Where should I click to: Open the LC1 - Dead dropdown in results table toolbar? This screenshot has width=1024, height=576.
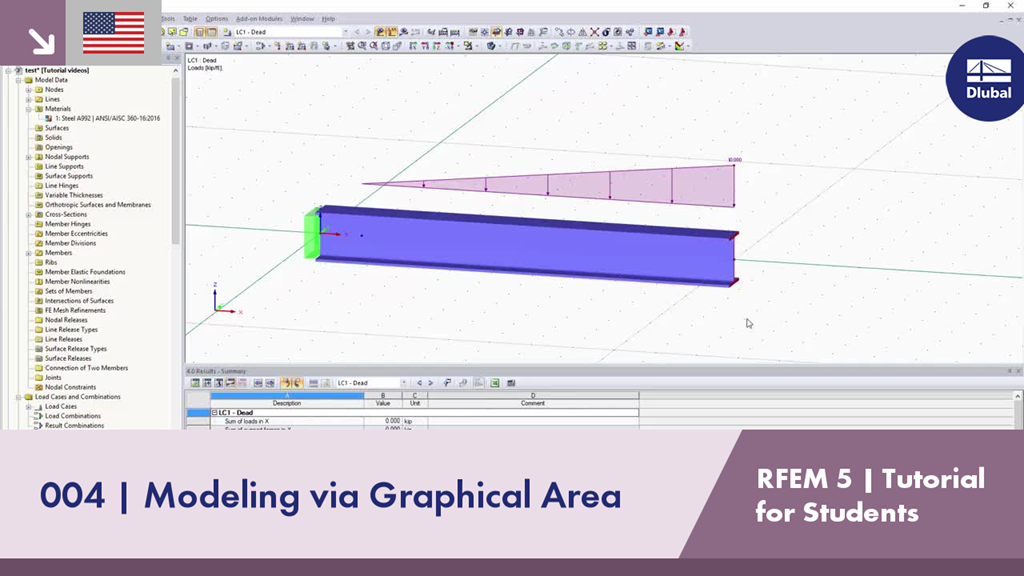(404, 383)
